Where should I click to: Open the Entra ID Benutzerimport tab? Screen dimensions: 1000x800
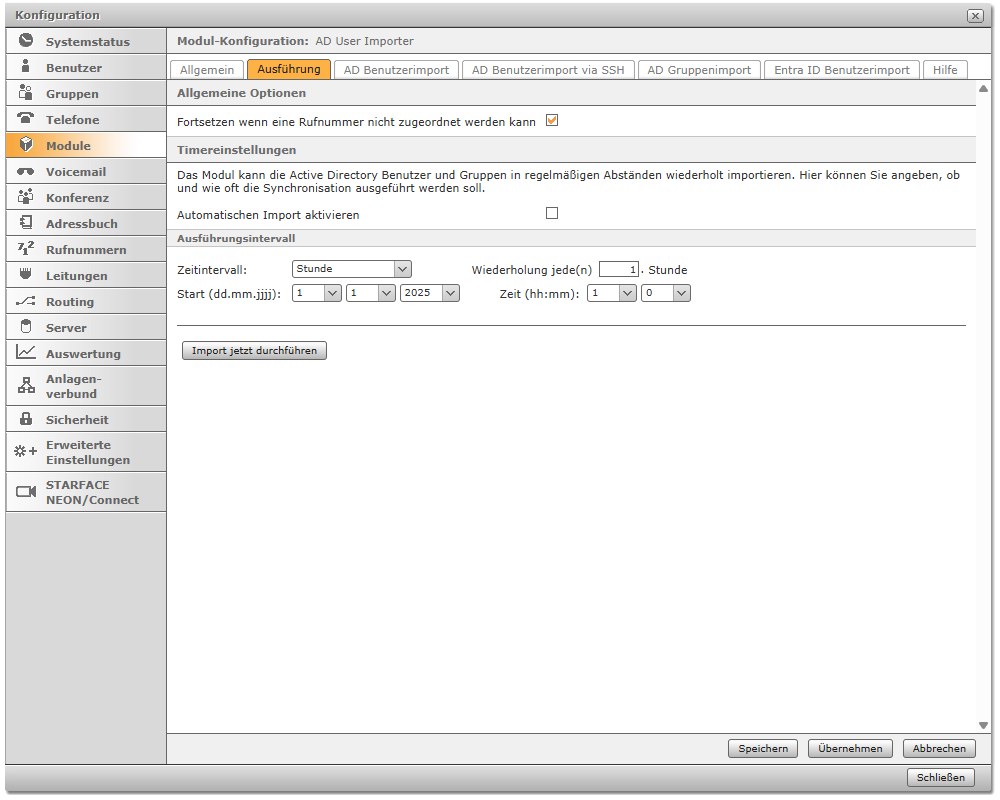[x=841, y=70]
